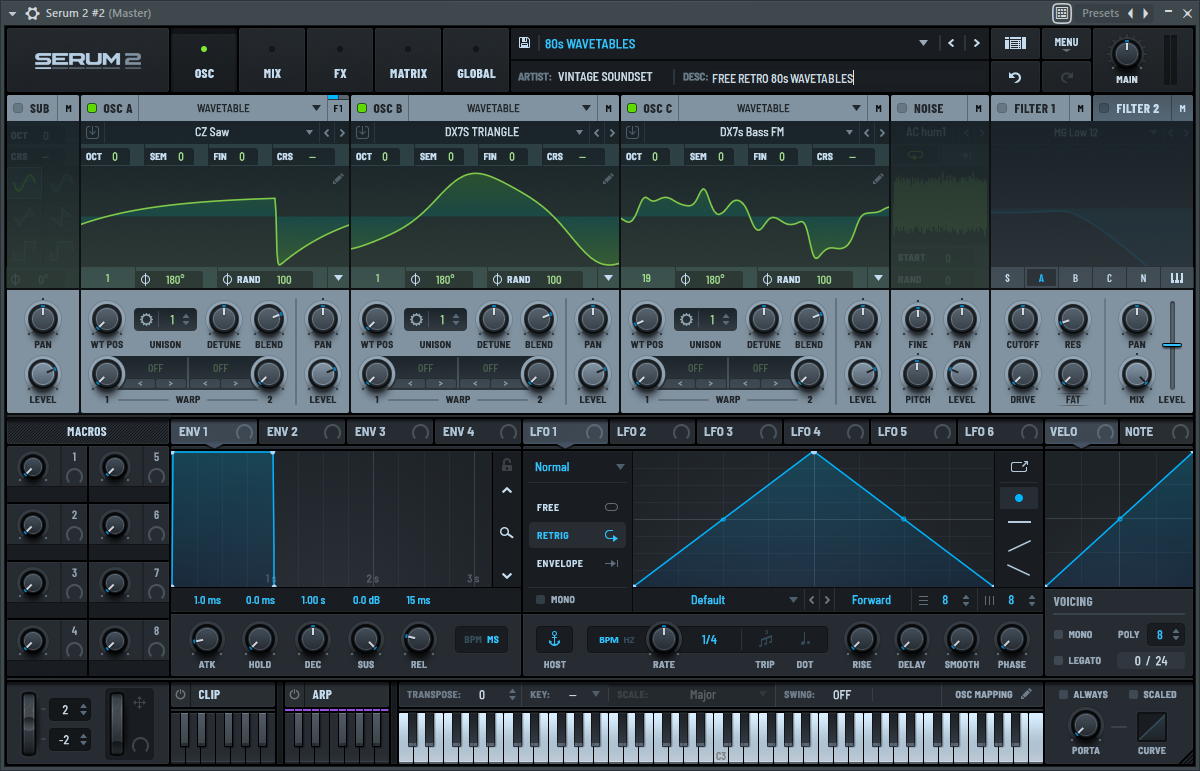
Task: Click the MAIN volume knob
Action: 1127,52
